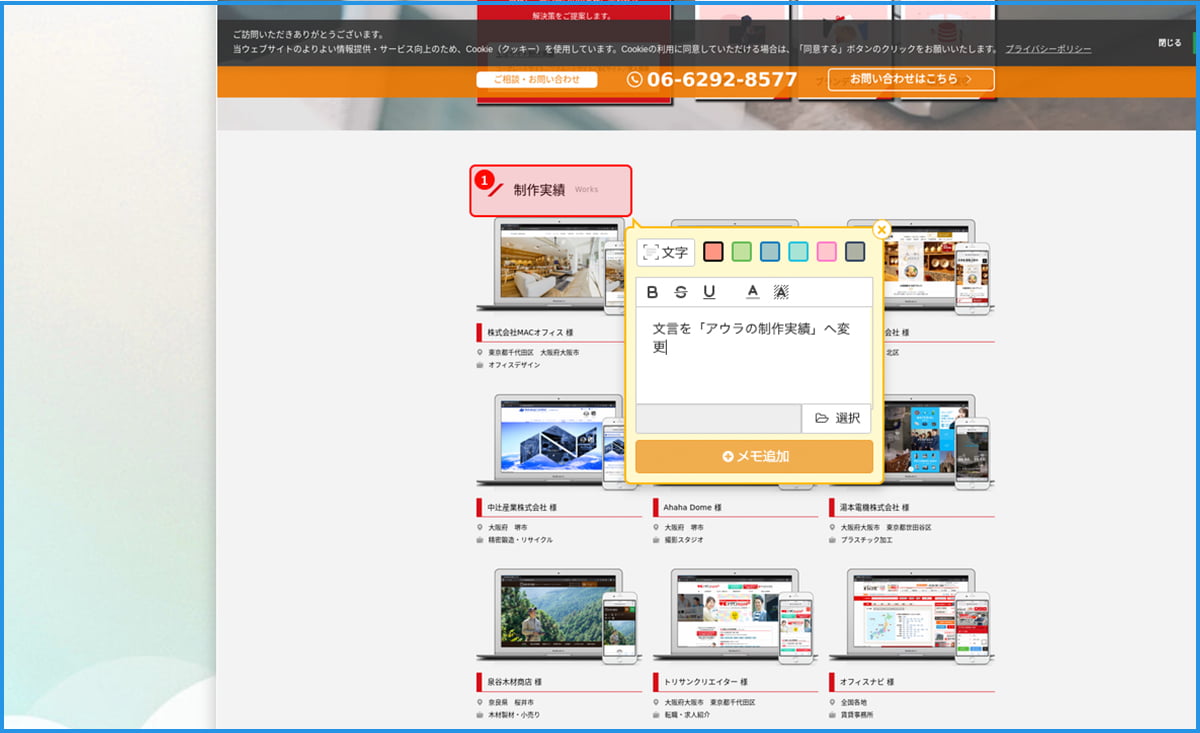Pick the cyan color swatch

click(x=798, y=252)
